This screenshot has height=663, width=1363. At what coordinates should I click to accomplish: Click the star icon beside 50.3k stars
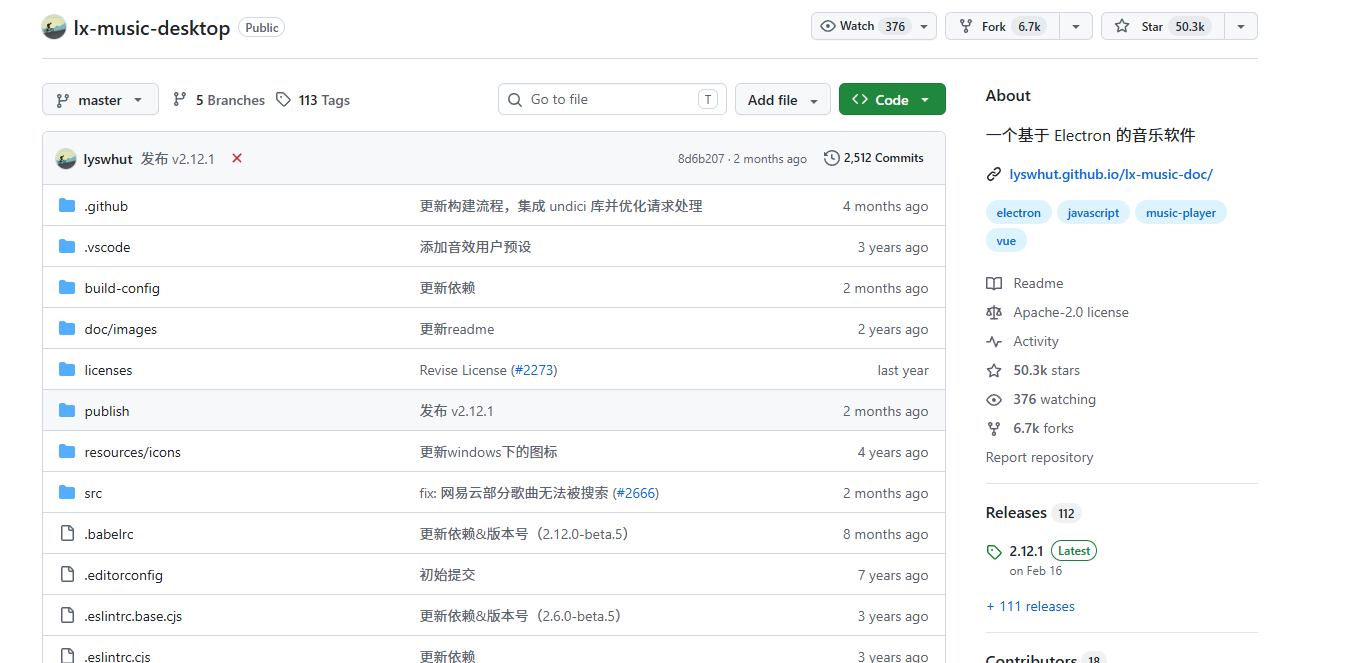[x=993, y=370]
